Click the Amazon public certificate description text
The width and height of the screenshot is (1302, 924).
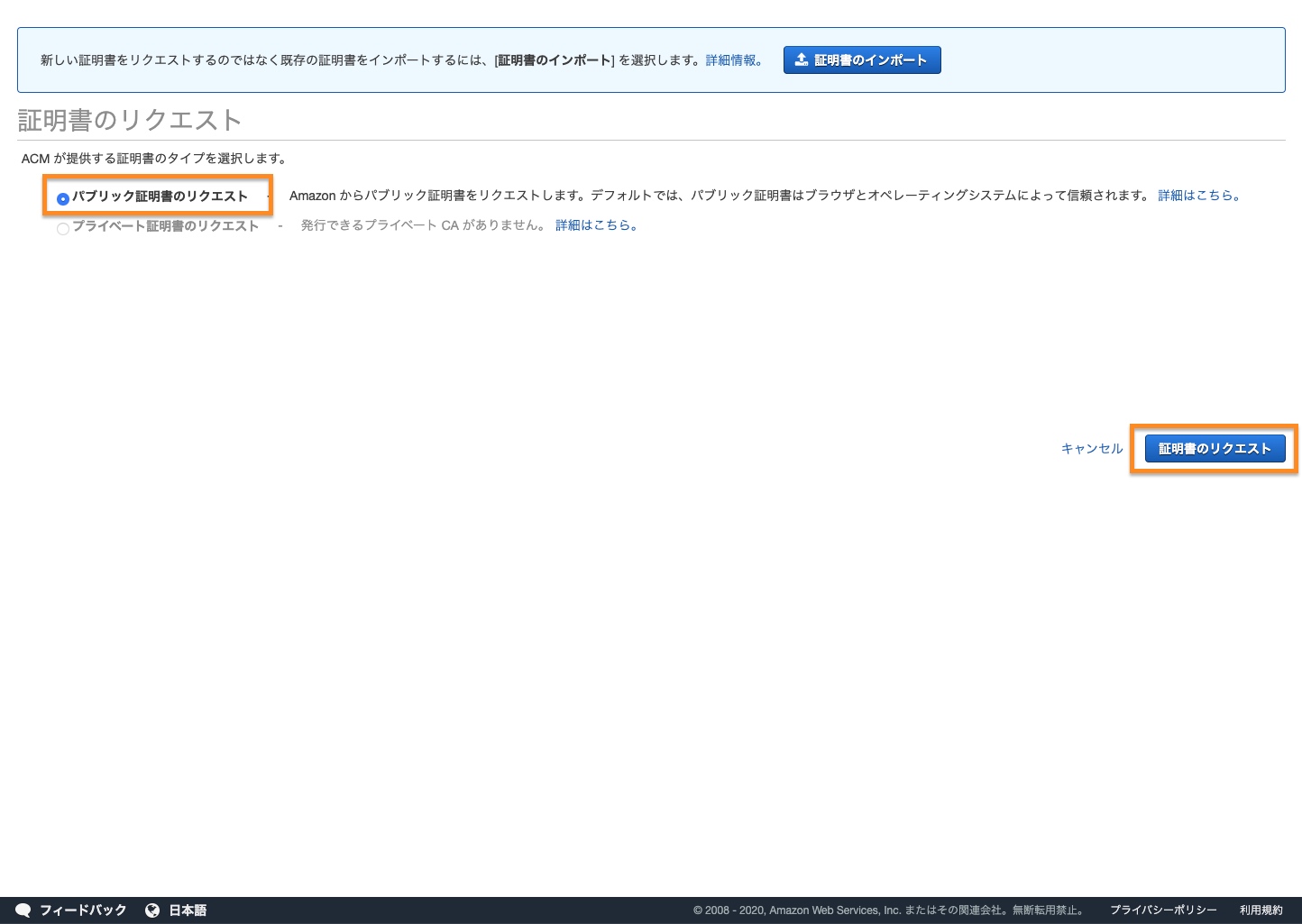(719, 196)
